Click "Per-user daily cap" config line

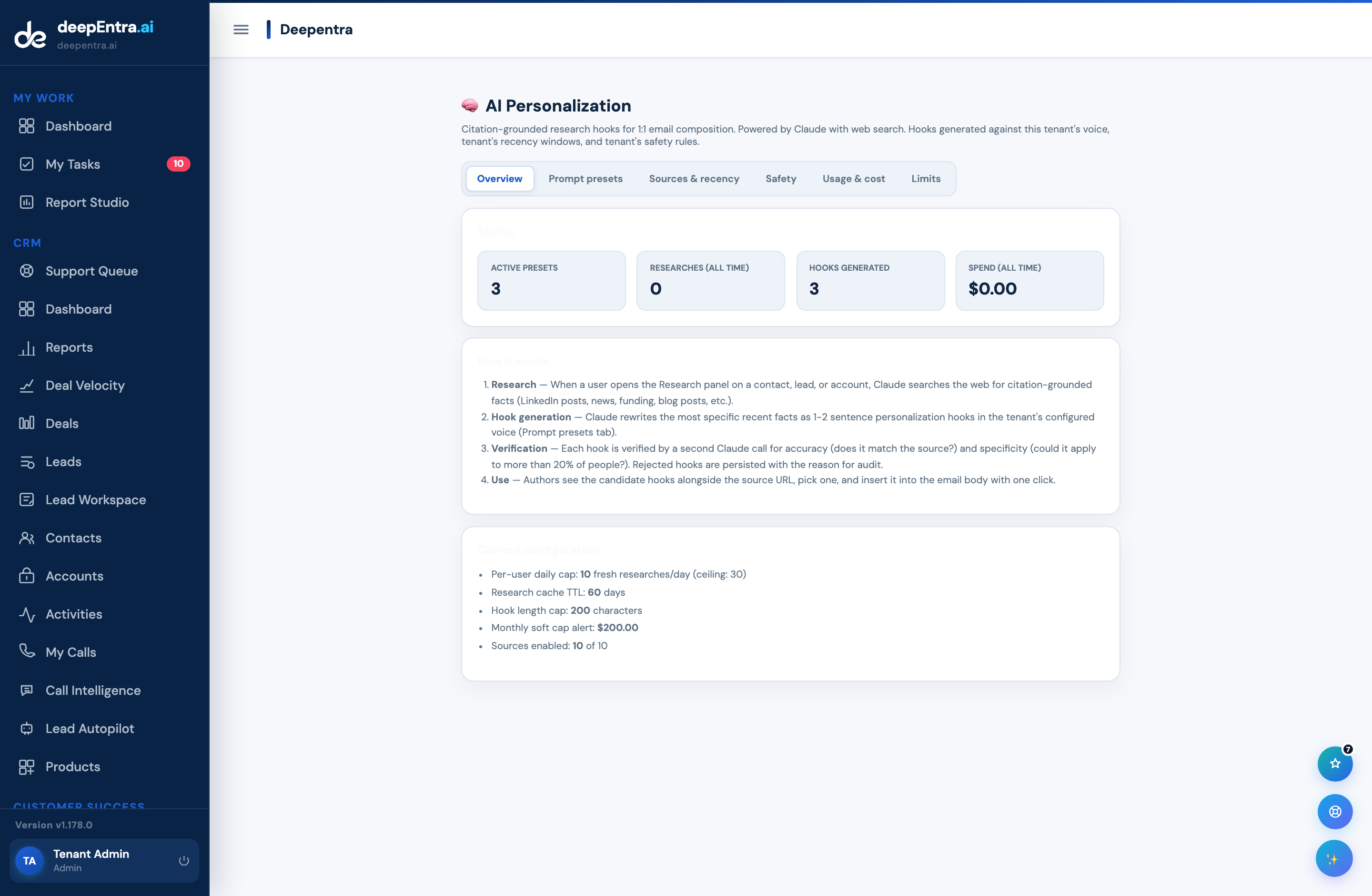[618, 574]
